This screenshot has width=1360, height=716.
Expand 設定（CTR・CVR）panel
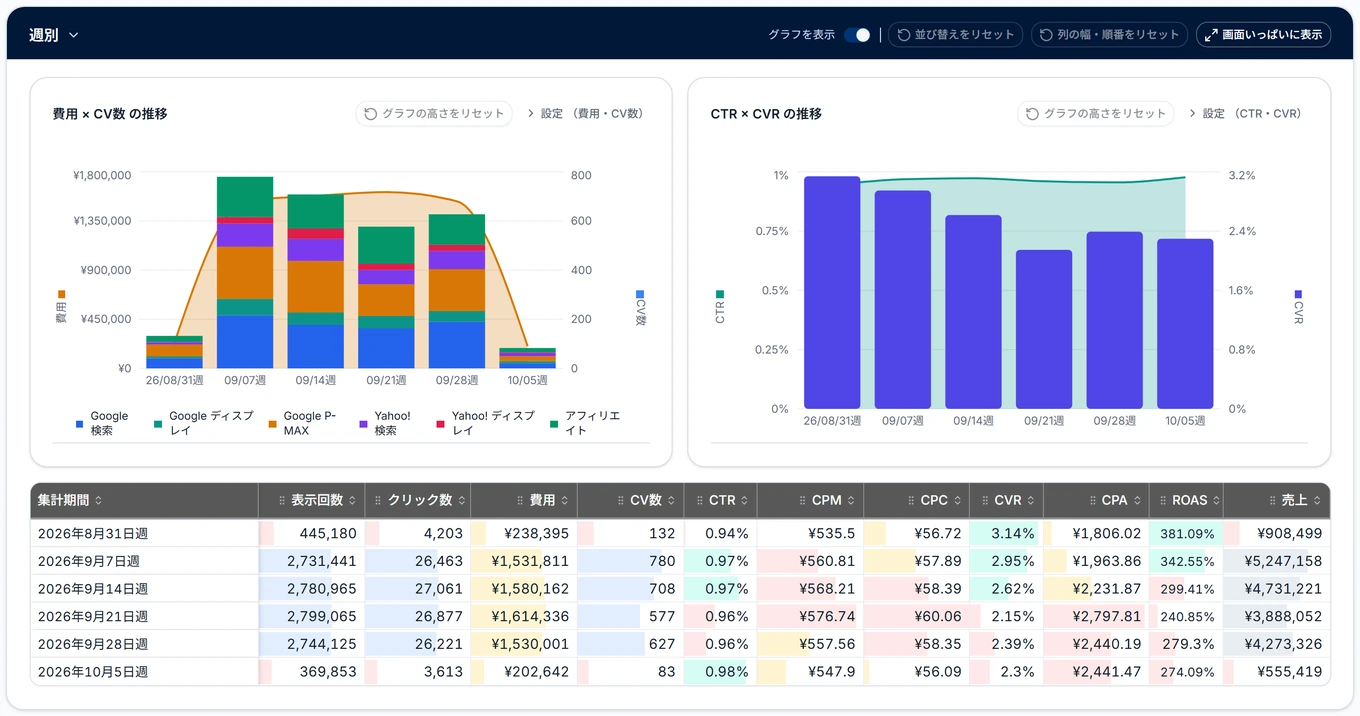tap(1247, 114)
